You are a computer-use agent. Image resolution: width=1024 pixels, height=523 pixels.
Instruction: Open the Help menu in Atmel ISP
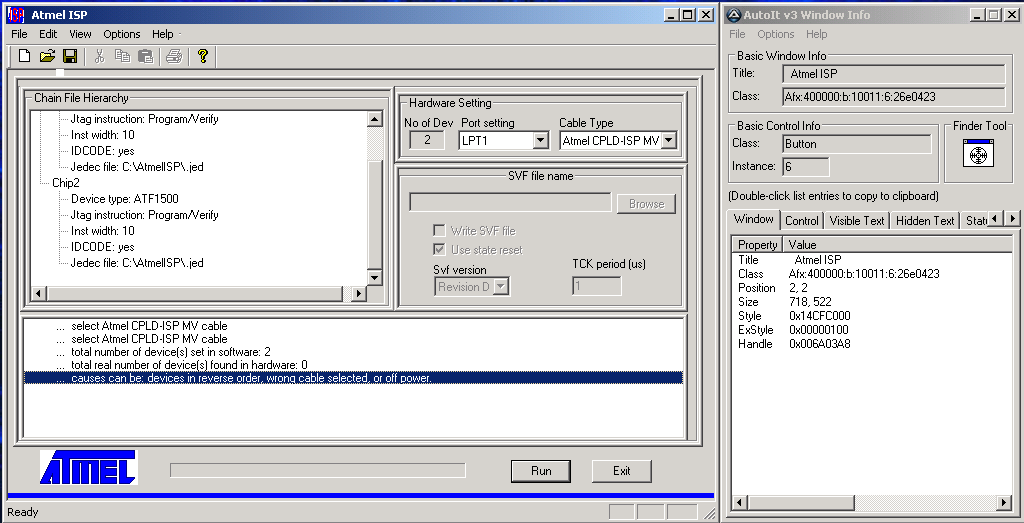click(163, 34)
